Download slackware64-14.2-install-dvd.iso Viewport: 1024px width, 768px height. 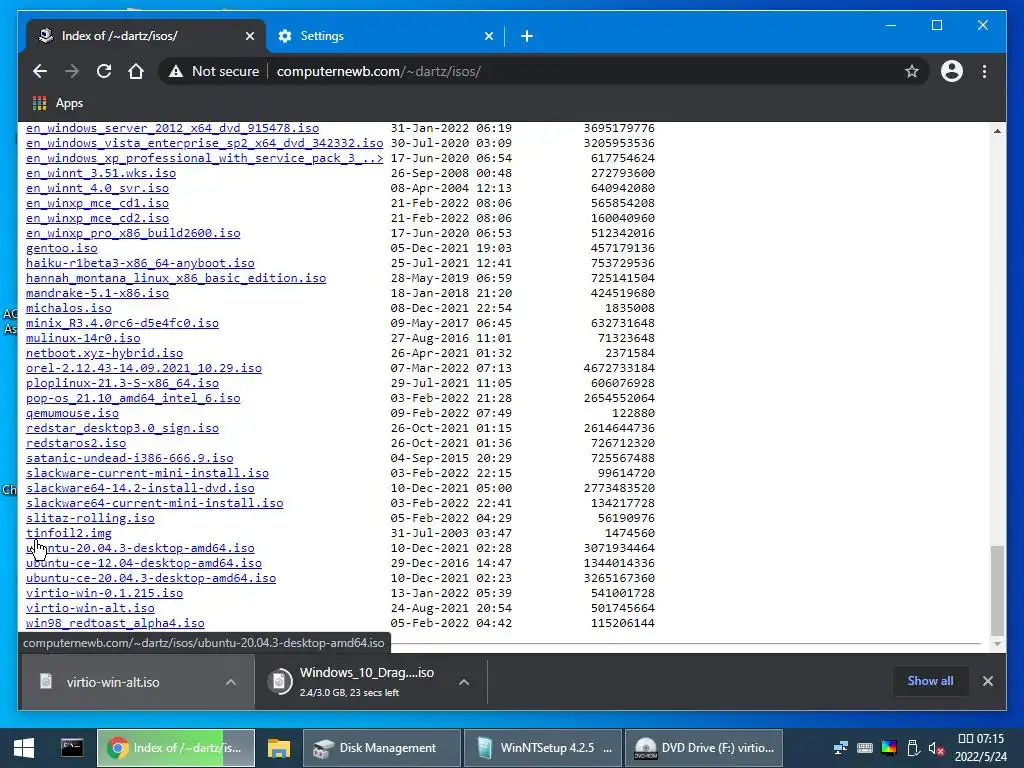pos(140,488)
